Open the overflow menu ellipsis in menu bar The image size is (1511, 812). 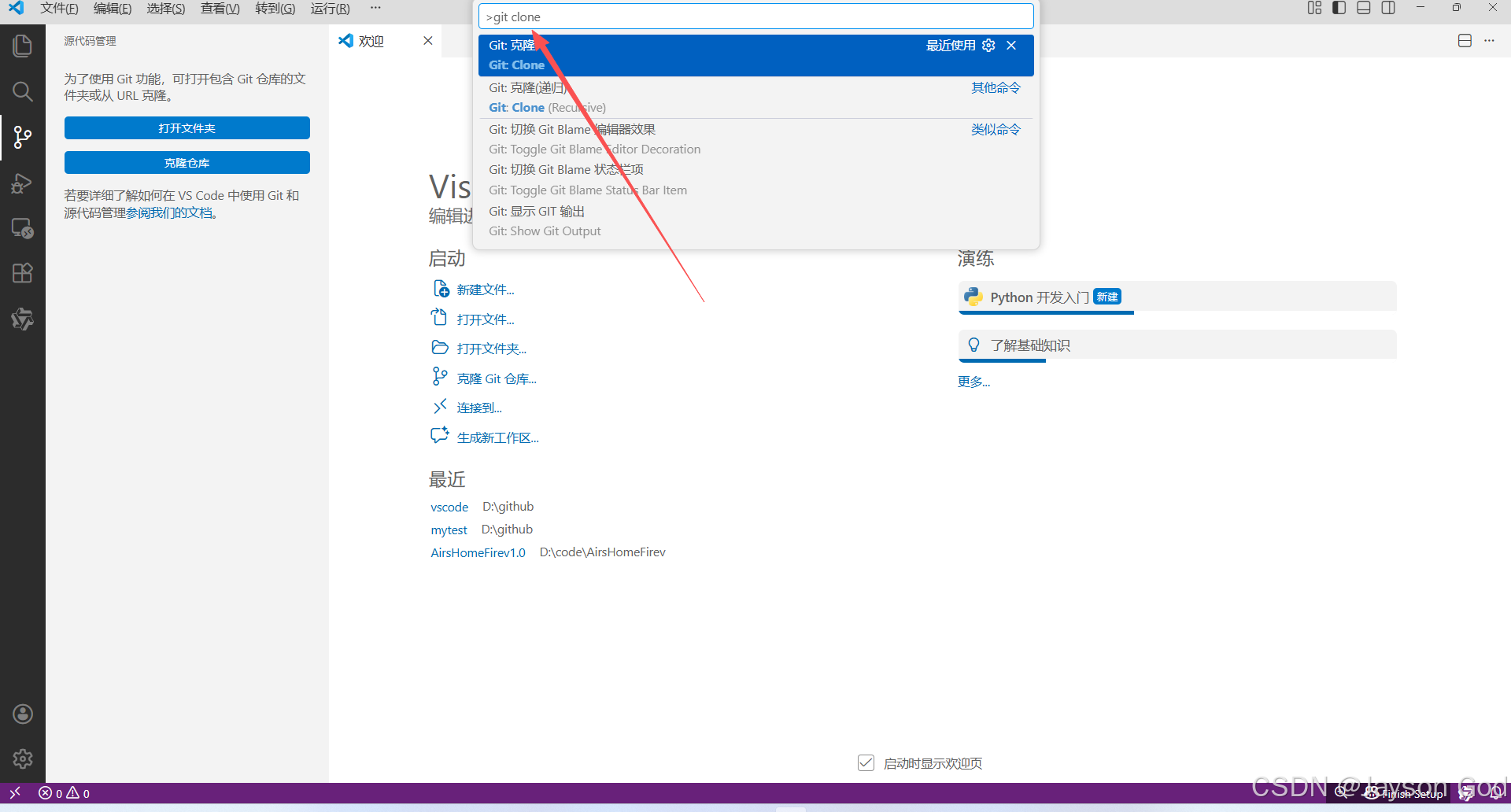click(375, 8)
